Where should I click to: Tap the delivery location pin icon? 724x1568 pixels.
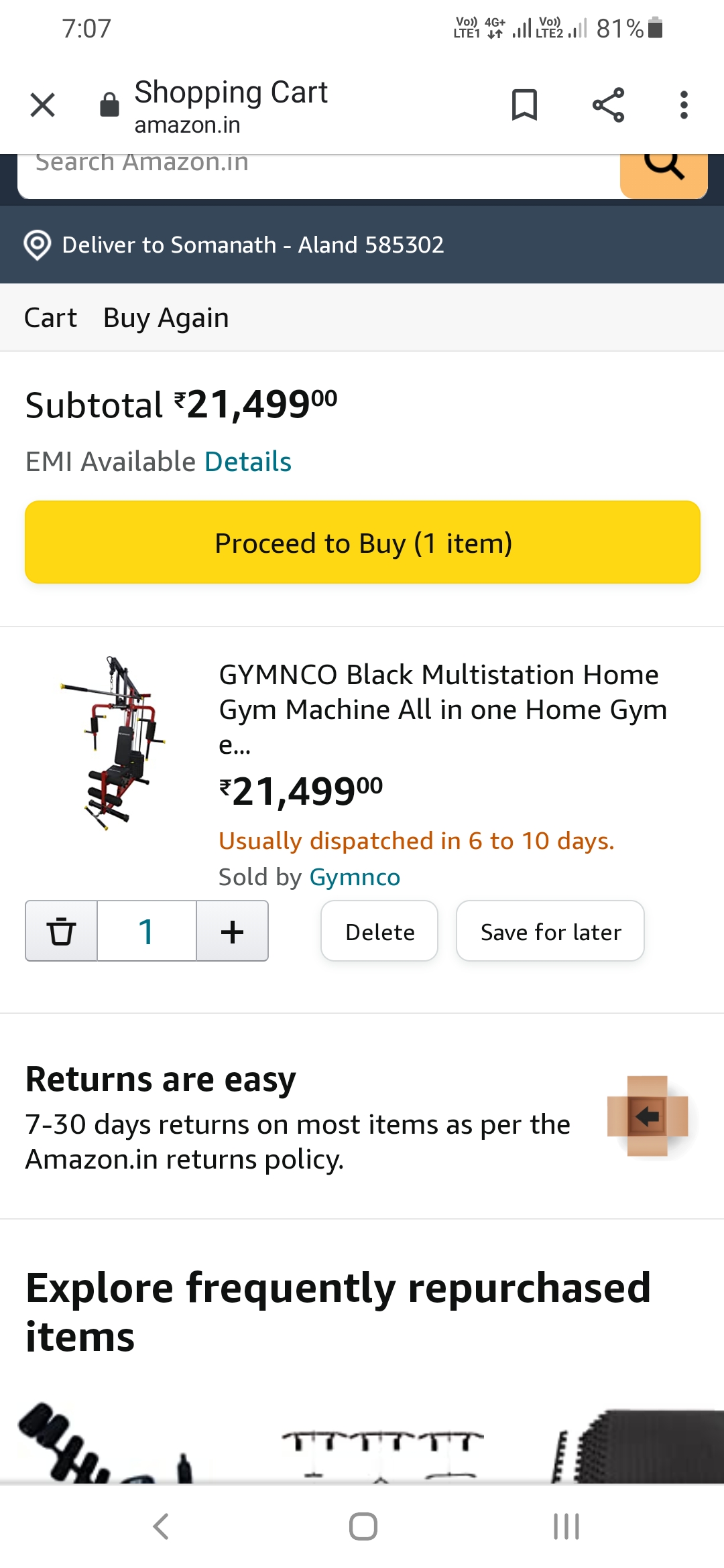pyautogui.click(x=38, y=245)
